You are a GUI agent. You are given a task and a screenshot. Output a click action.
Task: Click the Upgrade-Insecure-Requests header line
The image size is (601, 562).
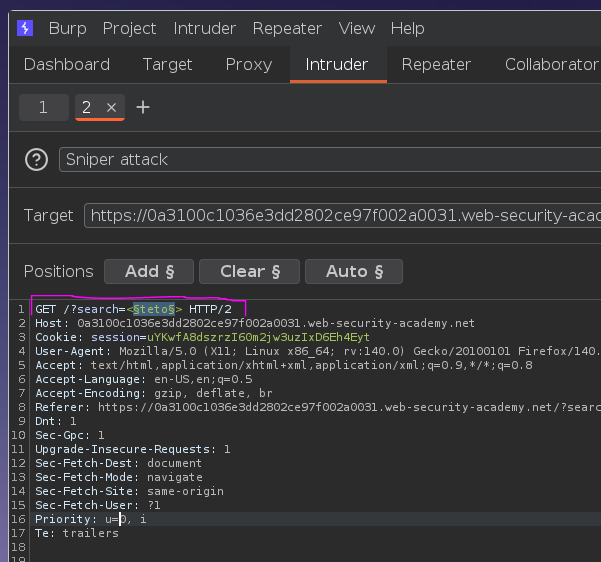pyautogui.click(x=133, y=449)
